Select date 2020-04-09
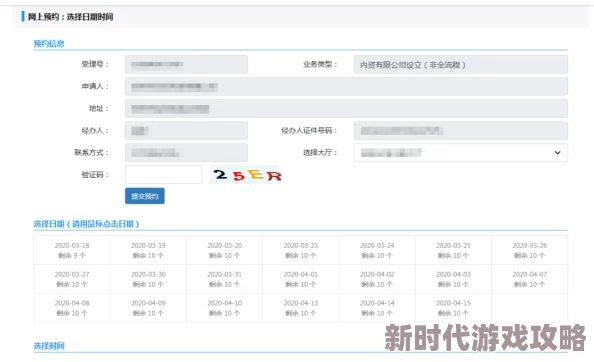 pos(148,308)
